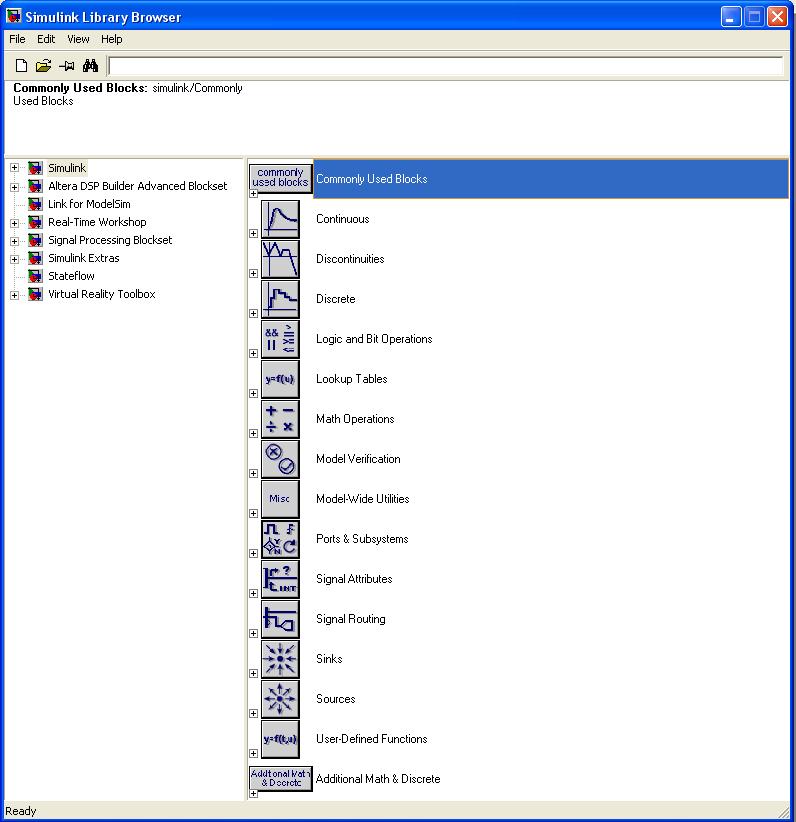This screenshot has height=822, width=796.
Task: Close the Simulink Library Browser window
Action: (777, 17)
